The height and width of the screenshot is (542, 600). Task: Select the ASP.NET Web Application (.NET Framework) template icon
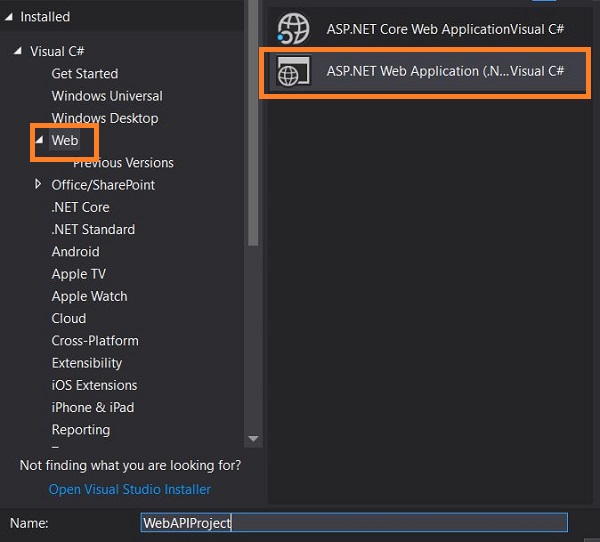293,71
